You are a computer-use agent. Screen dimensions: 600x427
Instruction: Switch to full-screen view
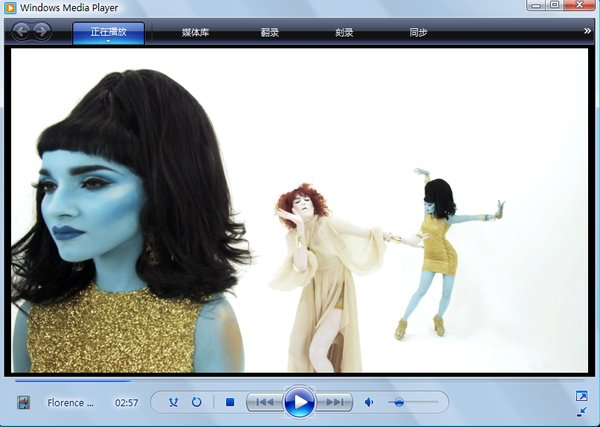coord(582,396)
